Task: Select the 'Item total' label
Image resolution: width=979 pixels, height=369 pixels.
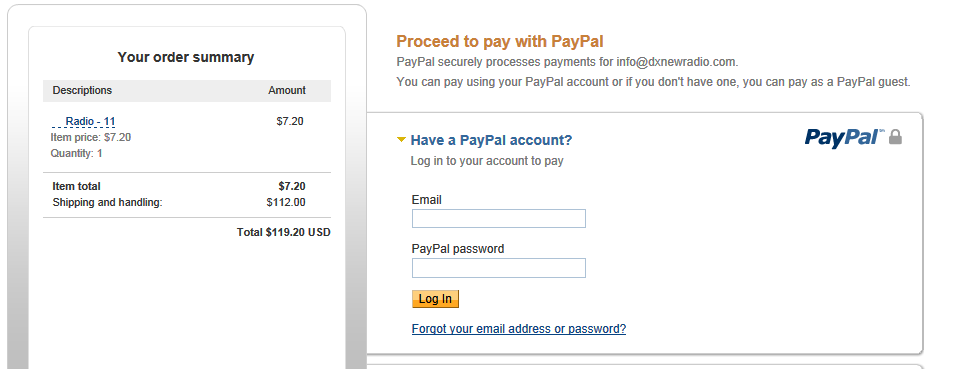Action: tap(76, 186)
